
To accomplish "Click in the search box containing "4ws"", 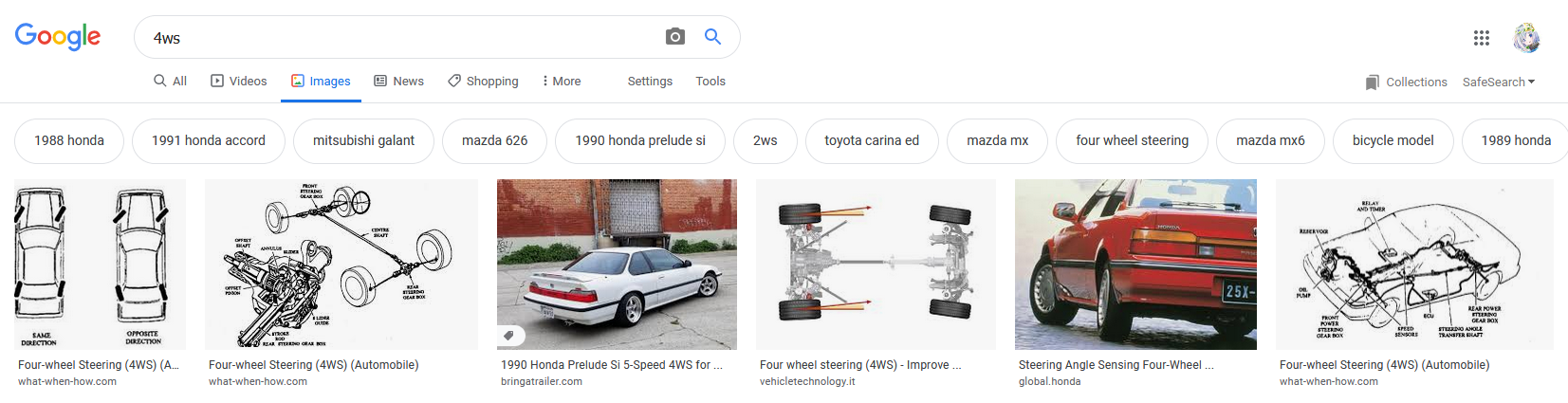I will pos(398,38).
